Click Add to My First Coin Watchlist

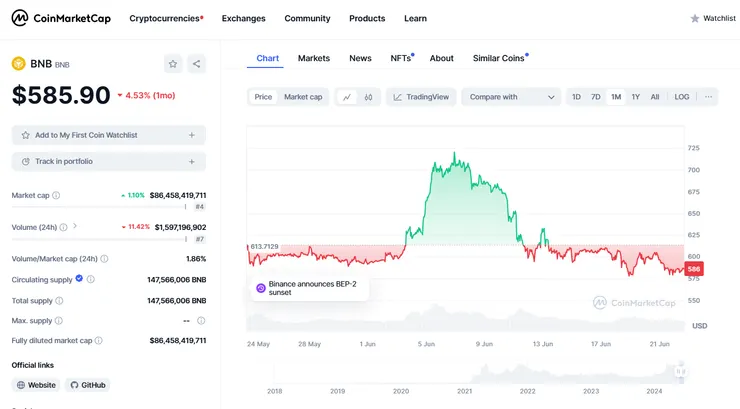click(x=109, y=135)
